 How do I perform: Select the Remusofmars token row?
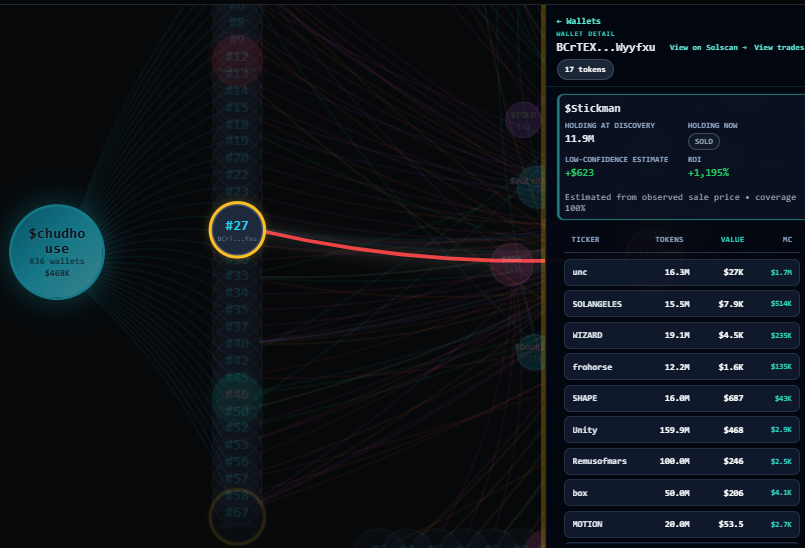pyautogui.click(x=682, y=461)
